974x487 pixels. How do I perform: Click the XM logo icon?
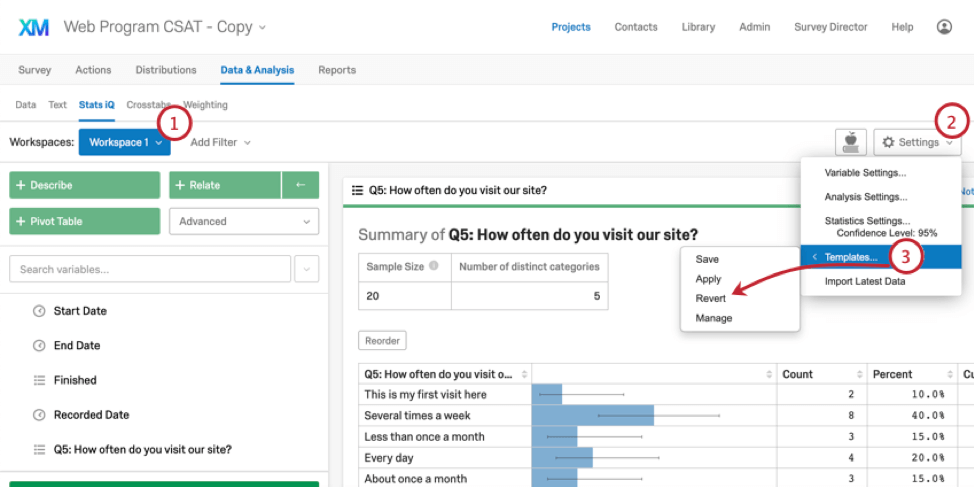[34, 27]
